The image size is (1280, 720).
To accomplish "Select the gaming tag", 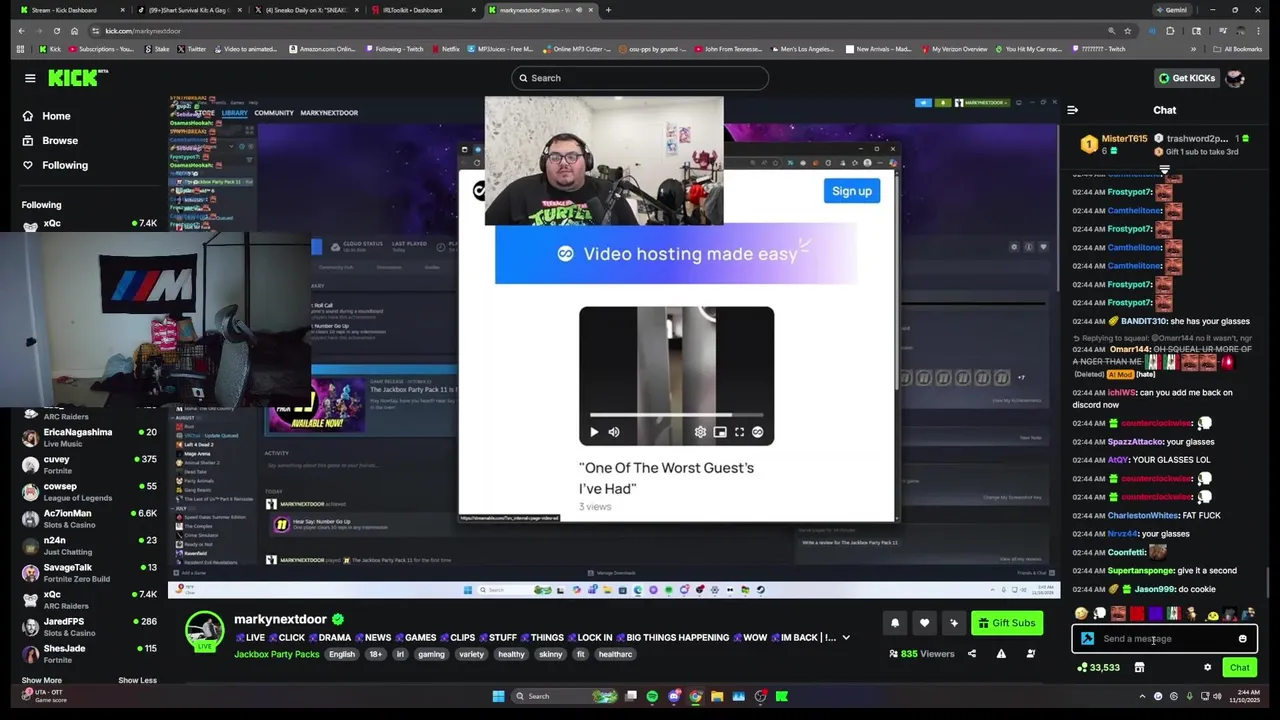I will (x=431, y=654).
